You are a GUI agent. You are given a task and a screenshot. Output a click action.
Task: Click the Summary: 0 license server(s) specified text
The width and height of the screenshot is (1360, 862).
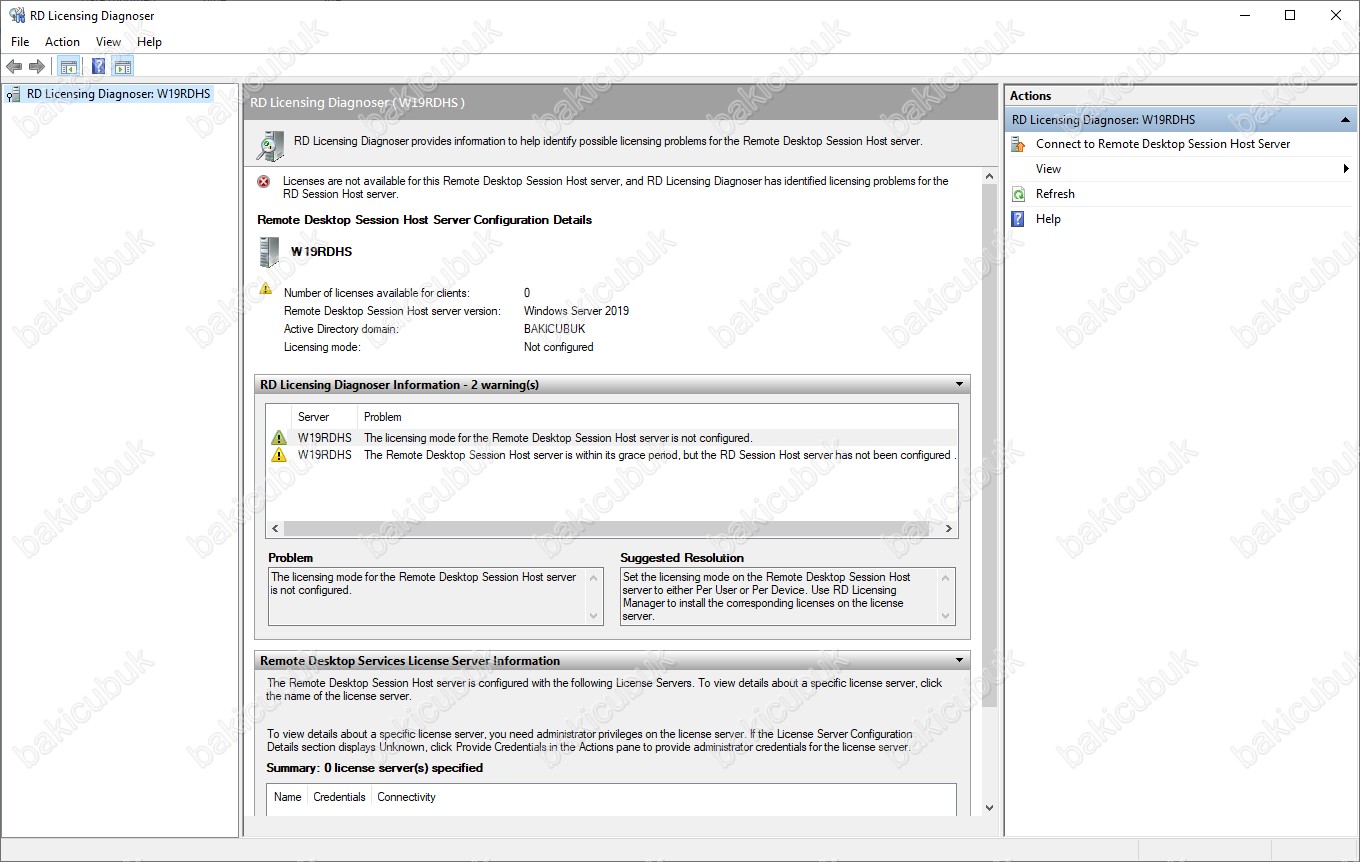click(374, 768)
